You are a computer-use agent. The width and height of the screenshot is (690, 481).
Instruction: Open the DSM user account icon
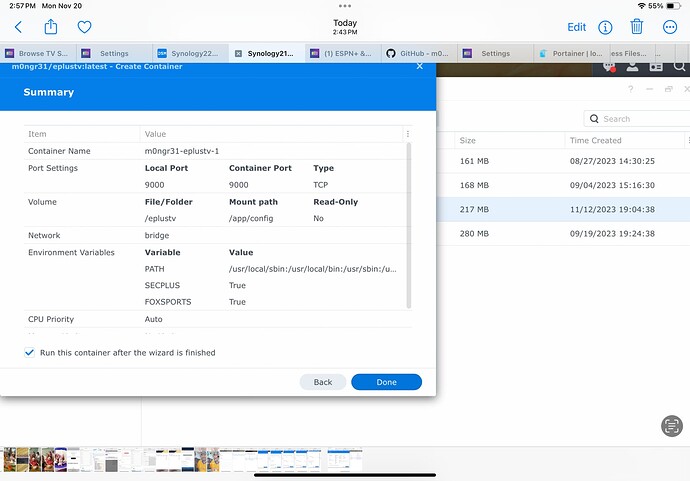click(x=633, y=67)
